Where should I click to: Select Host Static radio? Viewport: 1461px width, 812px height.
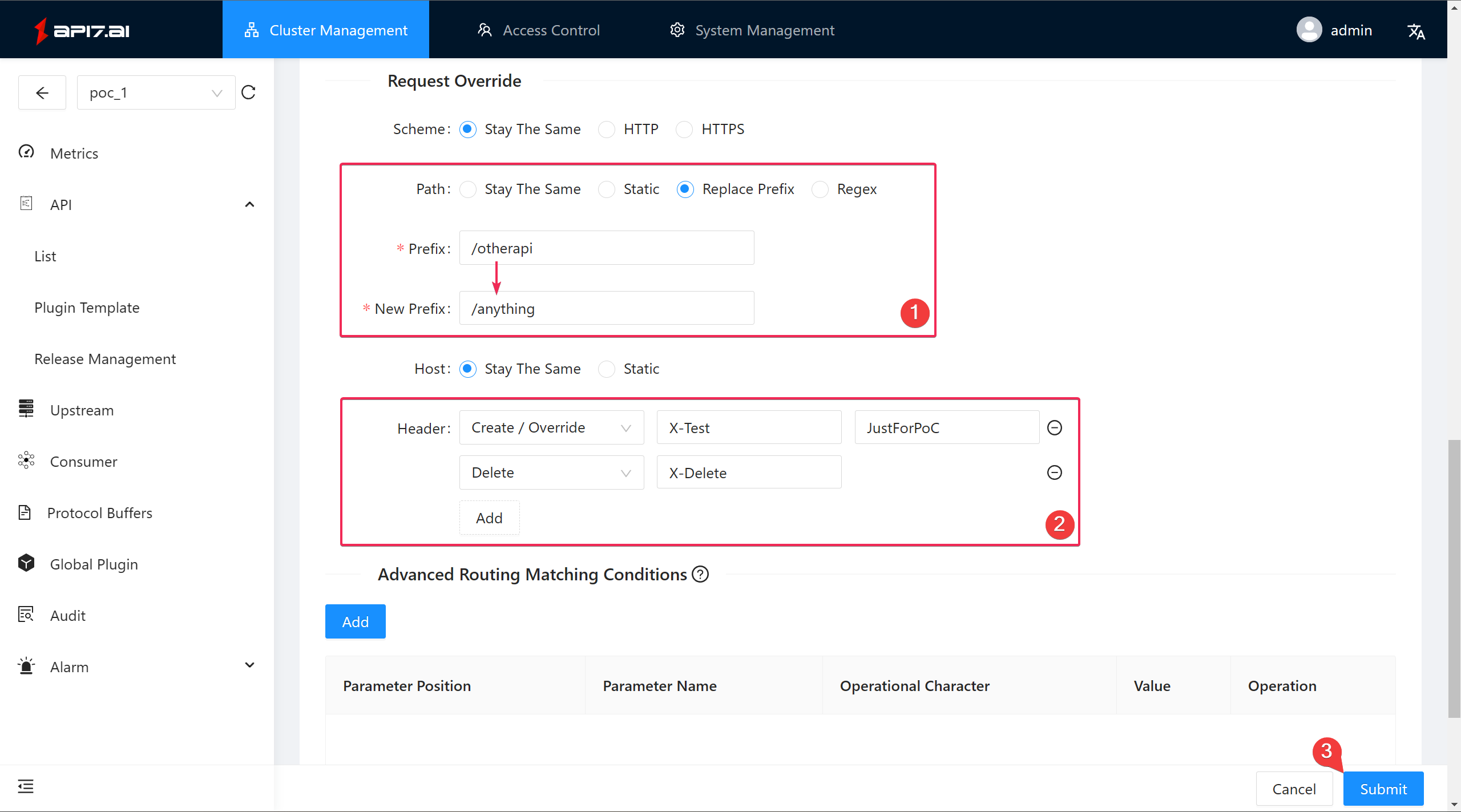607,369
